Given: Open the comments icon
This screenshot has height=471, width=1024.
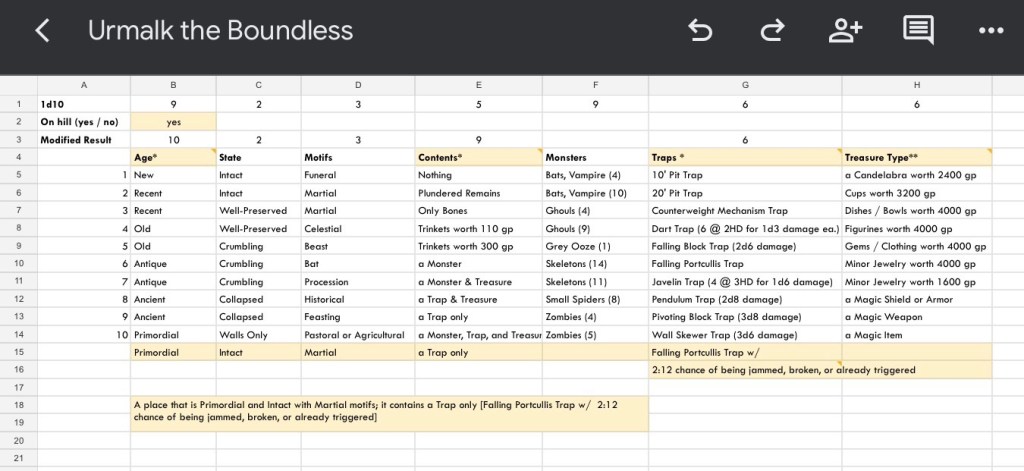Looking at the screenshot, I should coord(918,31).
